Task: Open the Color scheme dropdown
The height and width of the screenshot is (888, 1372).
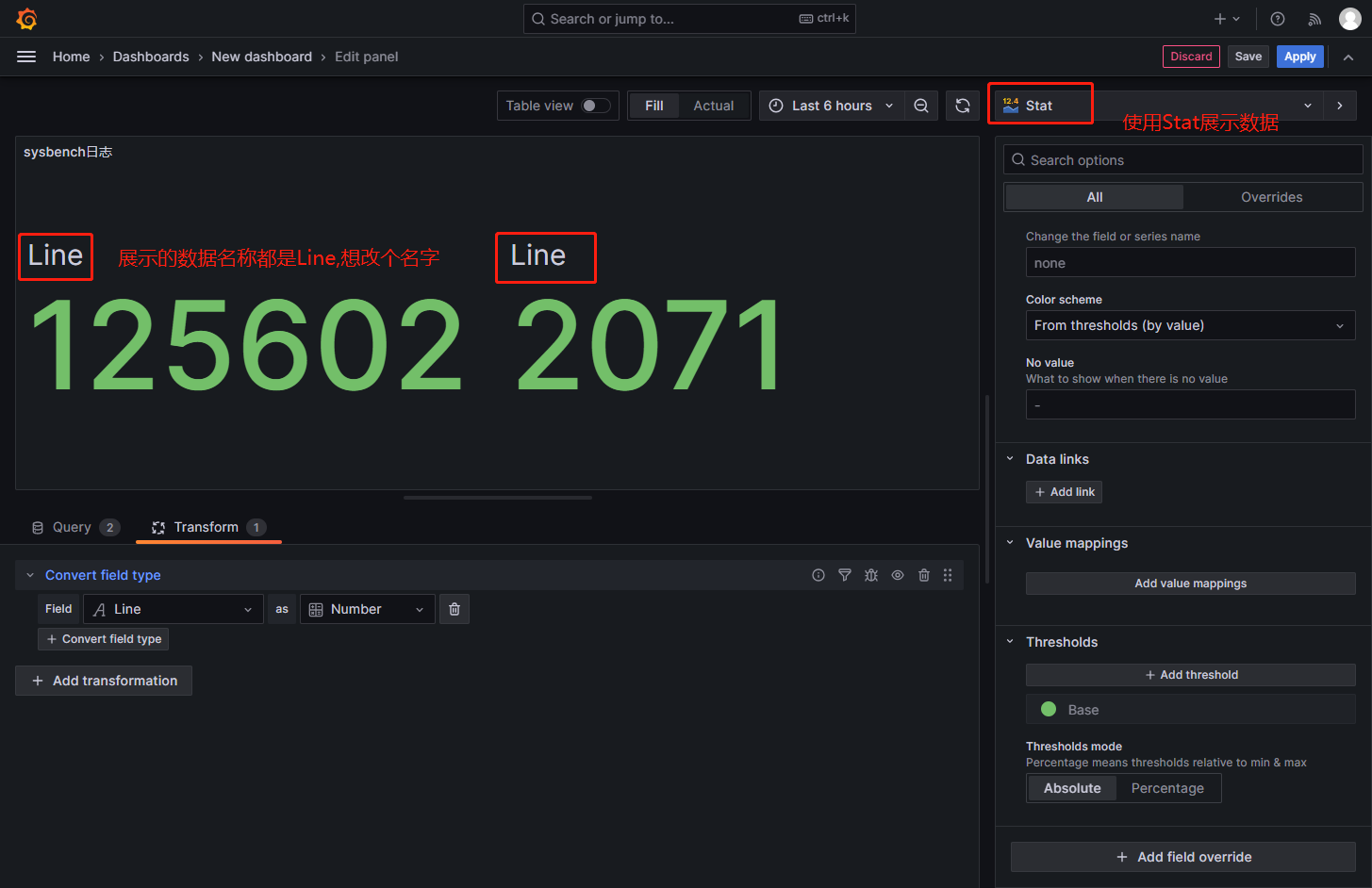Action: (1190, 325)
